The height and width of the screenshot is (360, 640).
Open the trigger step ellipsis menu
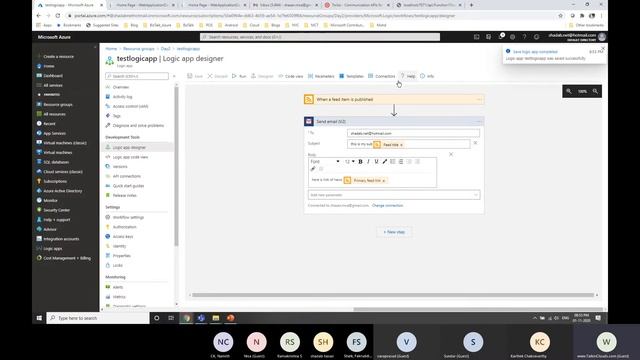[x=479, y=99]
